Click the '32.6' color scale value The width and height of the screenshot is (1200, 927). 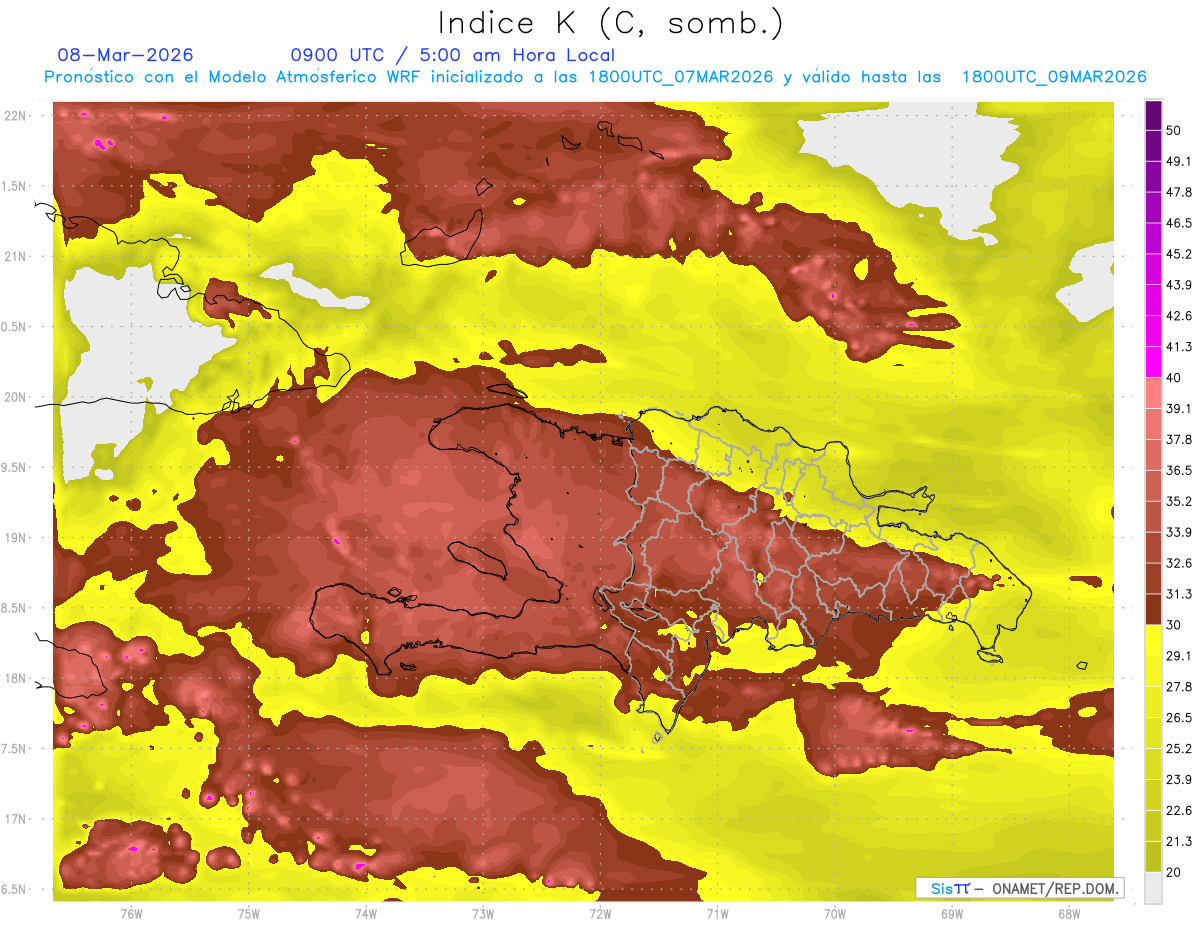pos(1179,563)
